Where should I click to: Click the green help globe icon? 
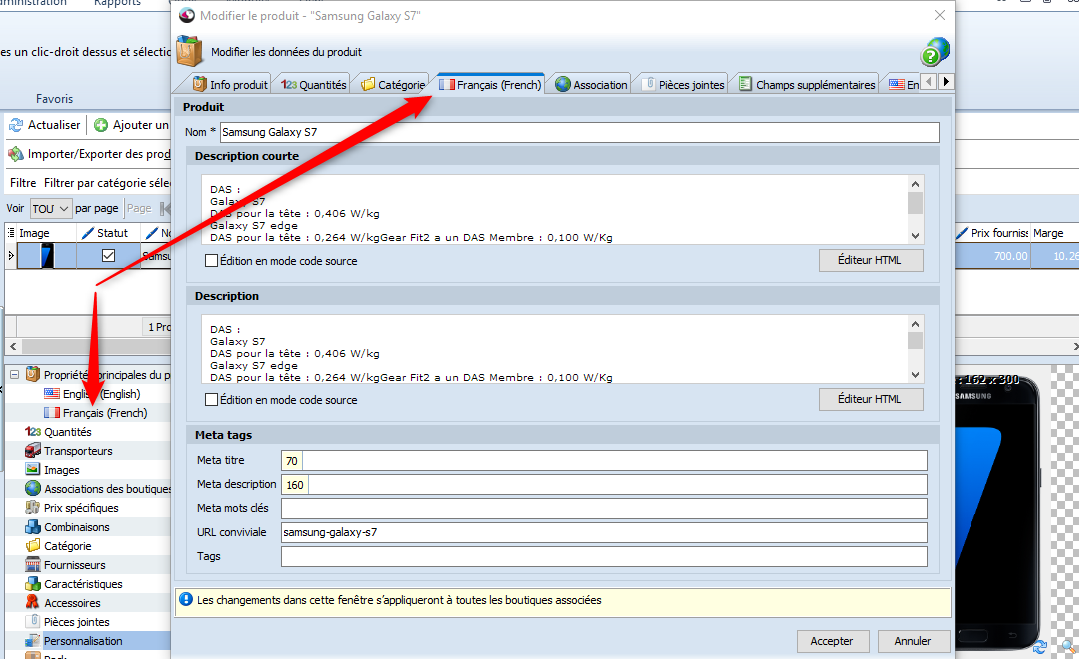(x=934, y=52)
